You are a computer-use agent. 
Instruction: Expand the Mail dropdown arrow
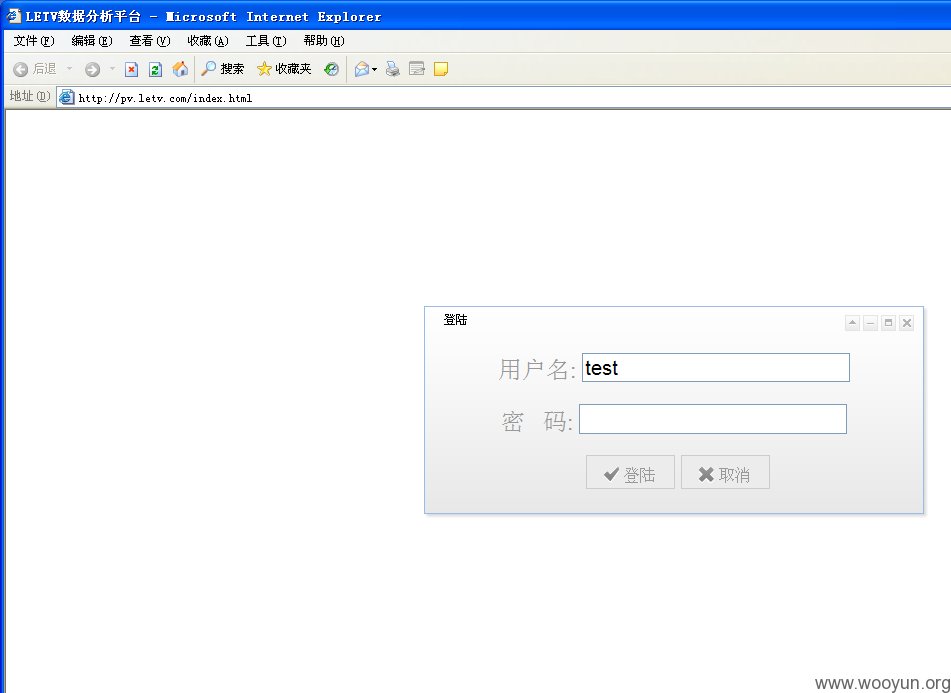tap(374, 70)
